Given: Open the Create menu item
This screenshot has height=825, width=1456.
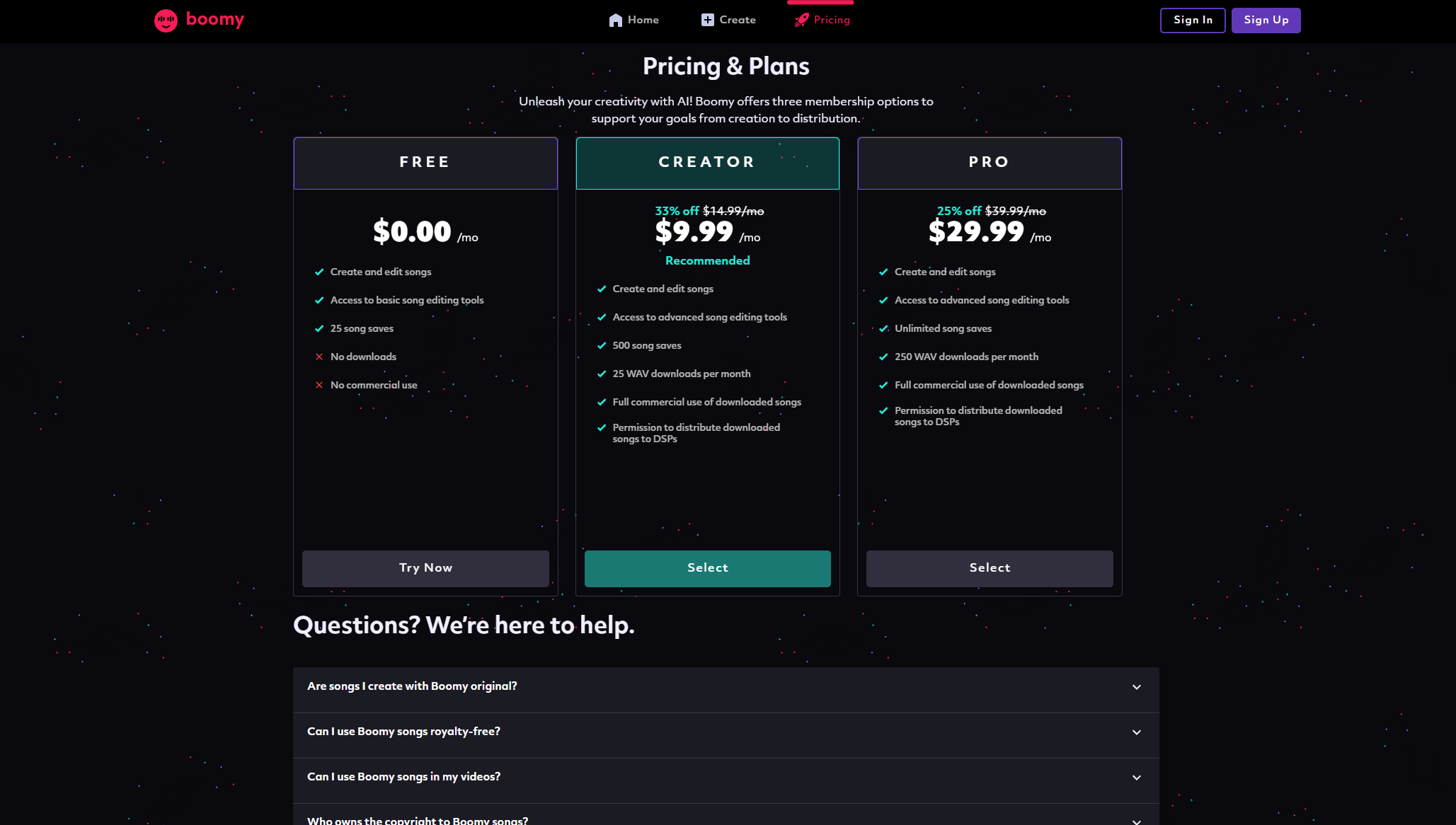Looking at the screenshot, I should 737,21.
